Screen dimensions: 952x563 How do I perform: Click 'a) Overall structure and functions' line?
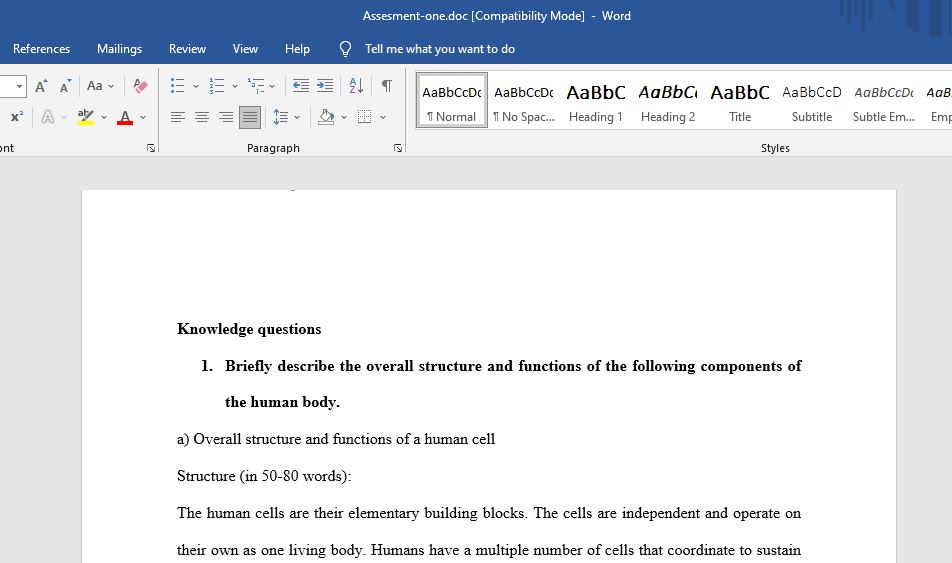click(x=336, y=439)
